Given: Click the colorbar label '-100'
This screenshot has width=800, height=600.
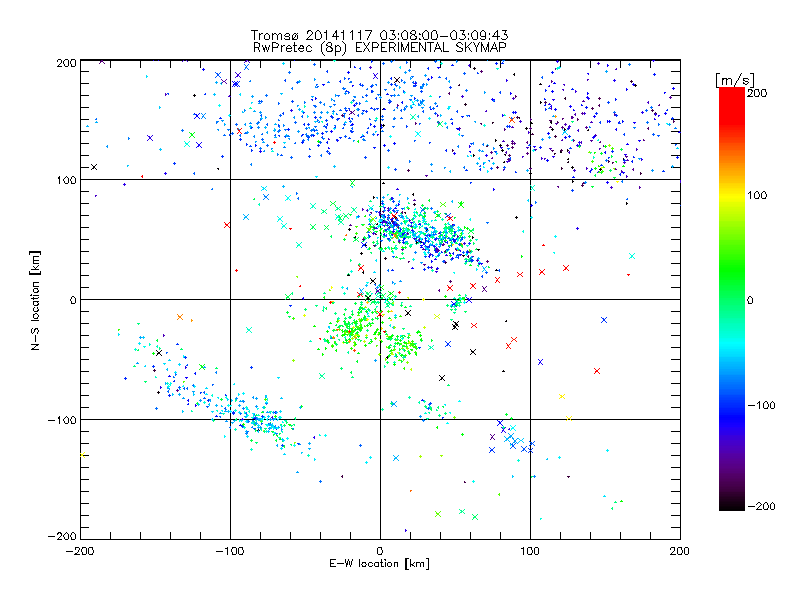Looking at the screenshot, I should click(761, 405).
